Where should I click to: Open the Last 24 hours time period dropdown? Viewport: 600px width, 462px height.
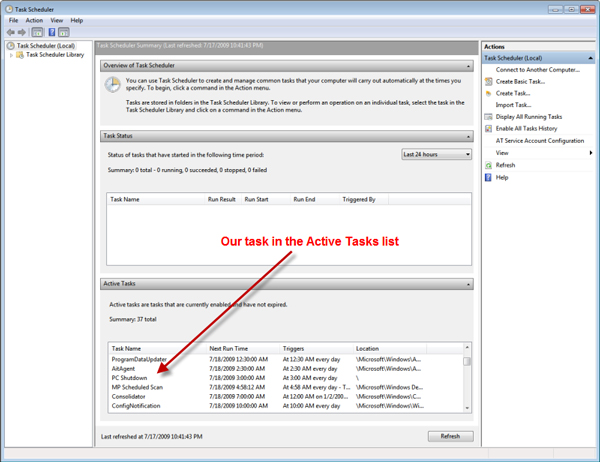click(437, 154)
